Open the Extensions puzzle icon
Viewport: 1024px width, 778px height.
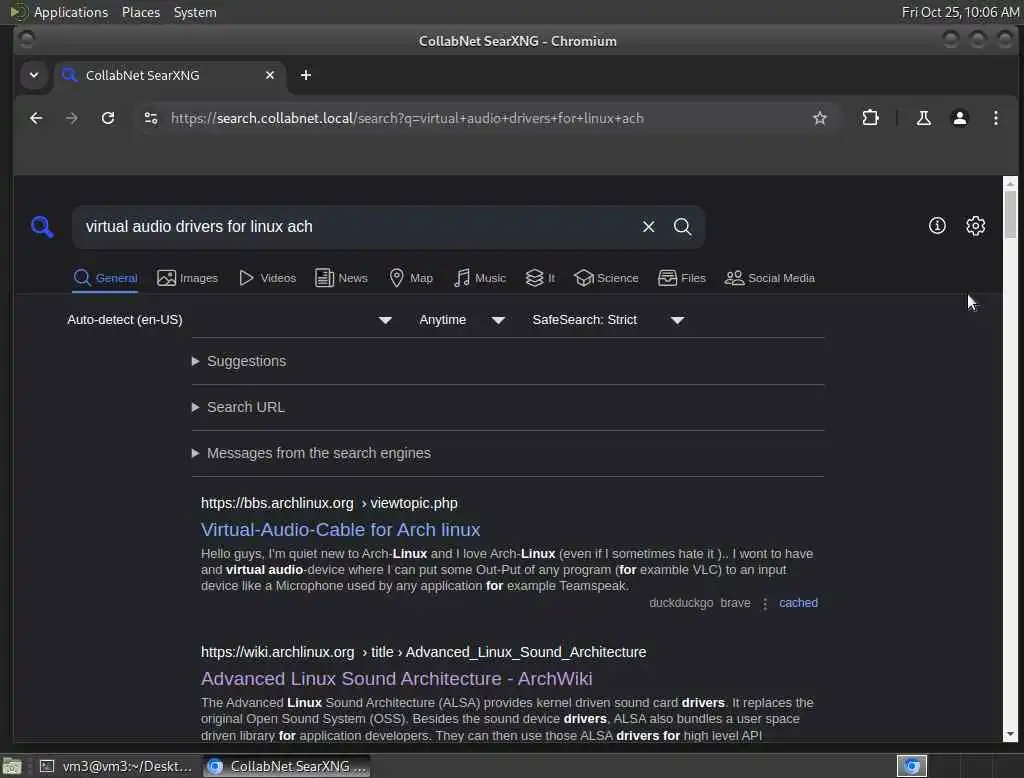tap(870, 118)
